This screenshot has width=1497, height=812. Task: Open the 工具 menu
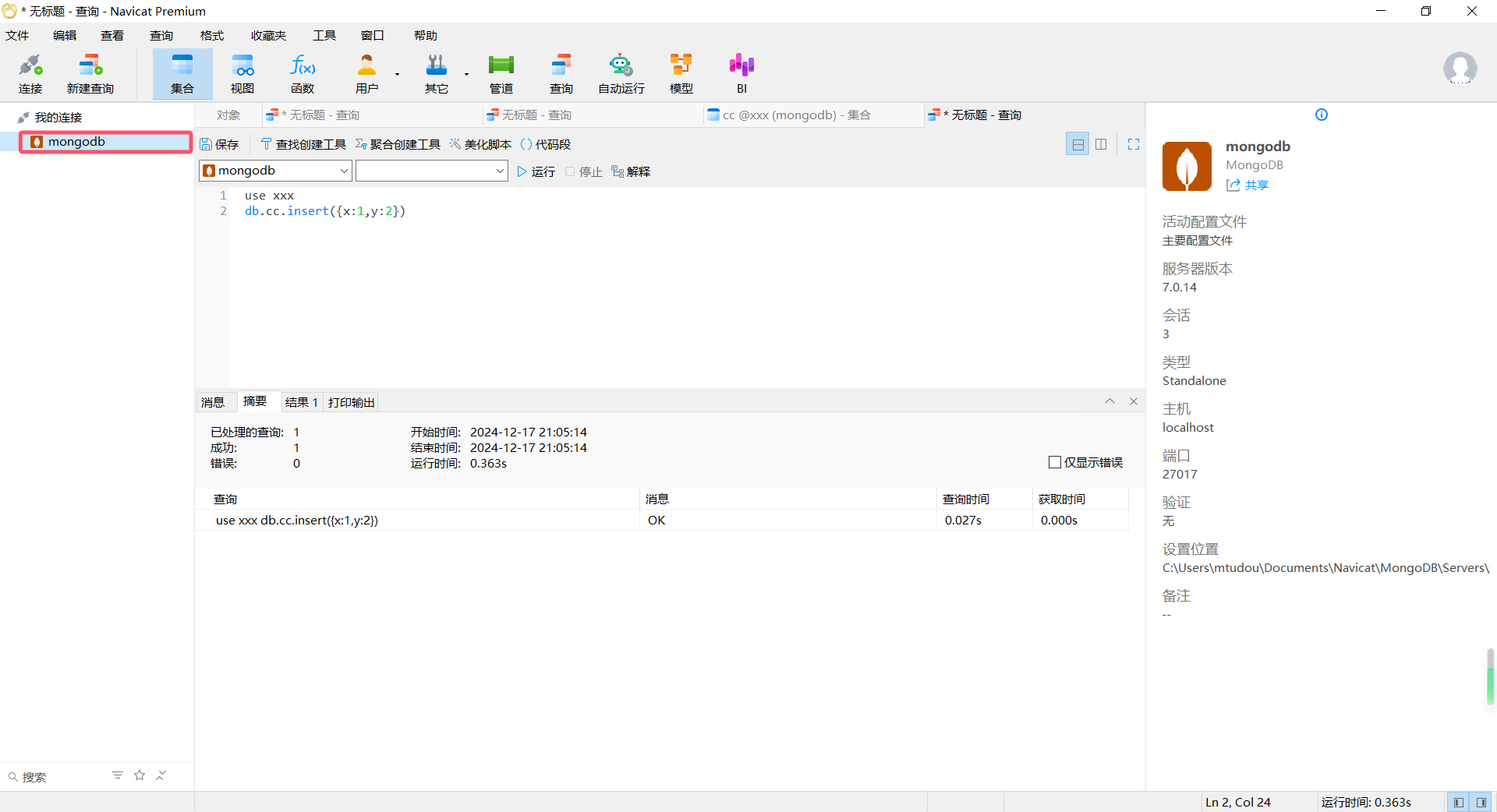coord(324,35)
